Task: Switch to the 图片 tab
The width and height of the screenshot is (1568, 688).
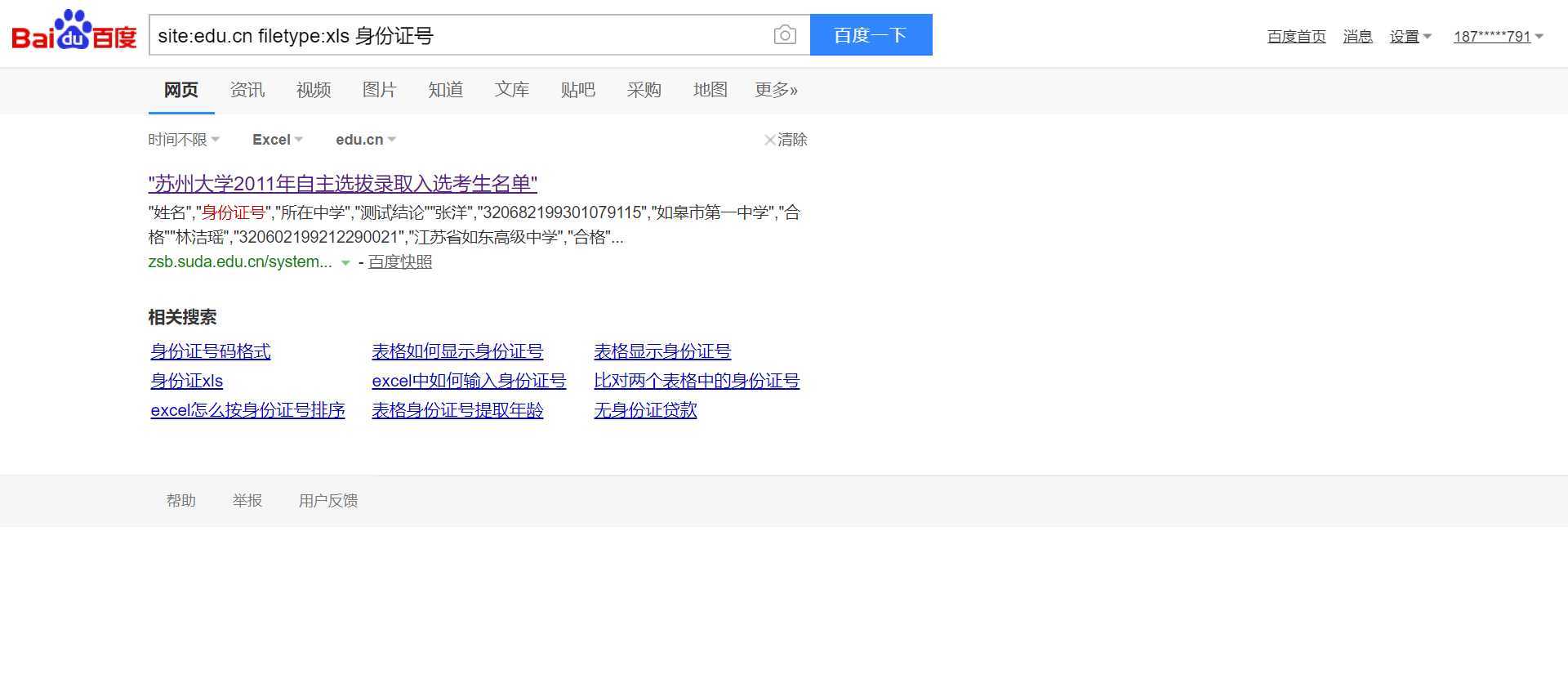Action: click(380, 90)
